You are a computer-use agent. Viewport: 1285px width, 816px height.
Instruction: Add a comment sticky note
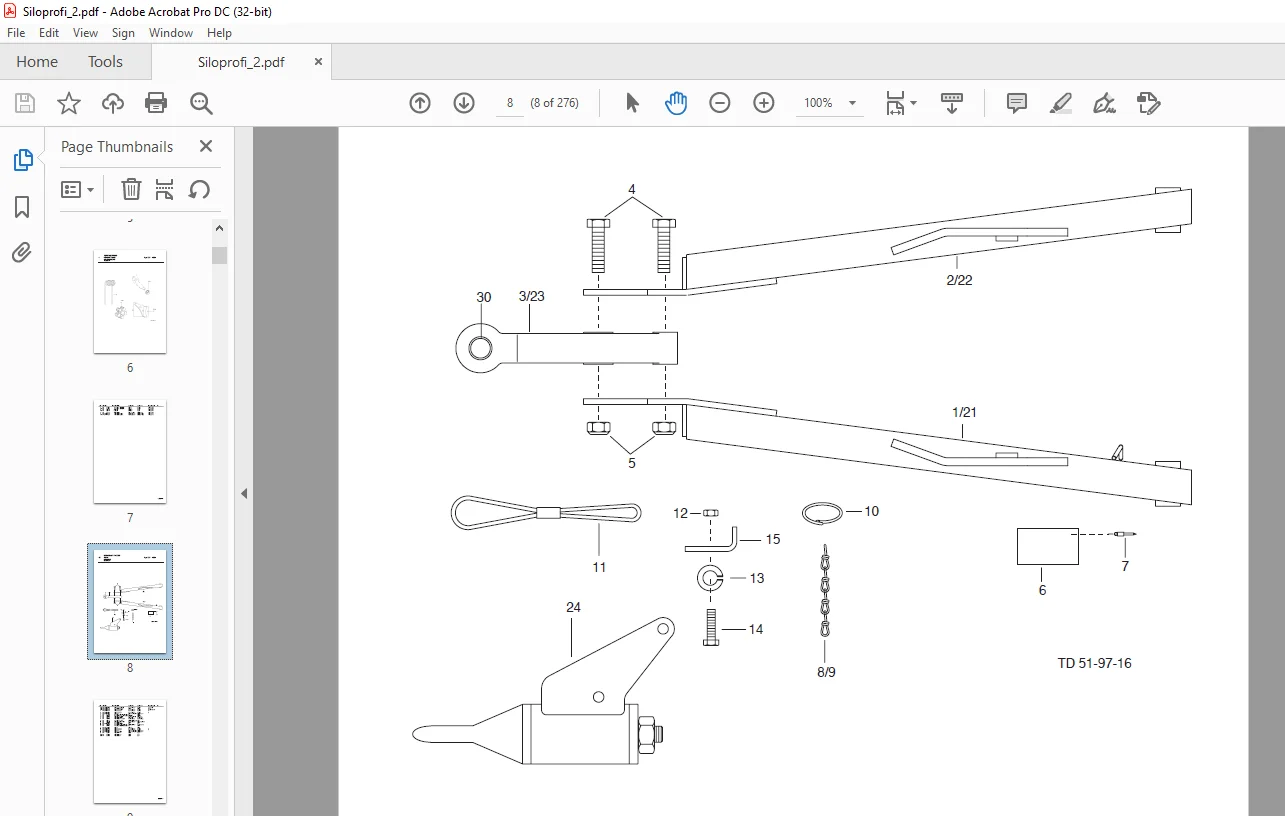[x=1017, y=103]
